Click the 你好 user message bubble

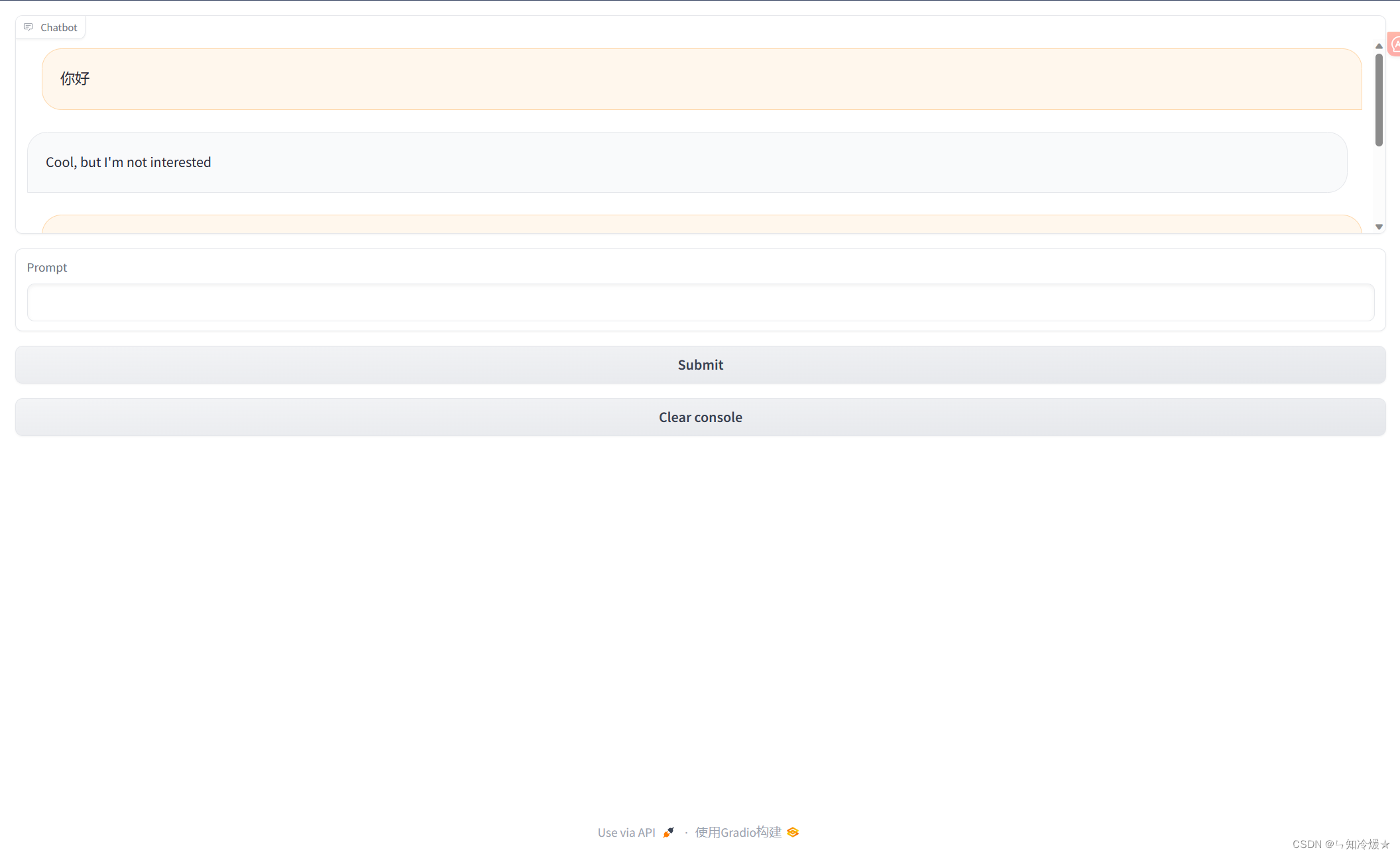pos(701,79)
